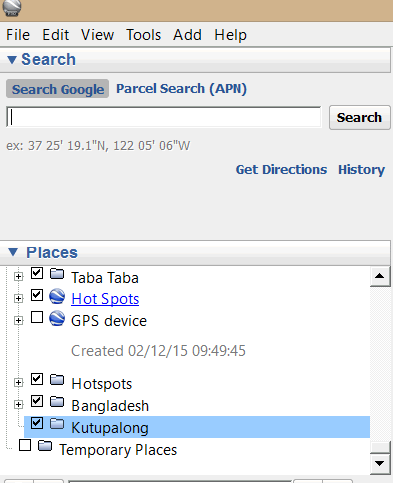The width and height of the screenshot is (393, 483).
Task: Click the Bangladesh folder icon
Action: click(57, 402)
